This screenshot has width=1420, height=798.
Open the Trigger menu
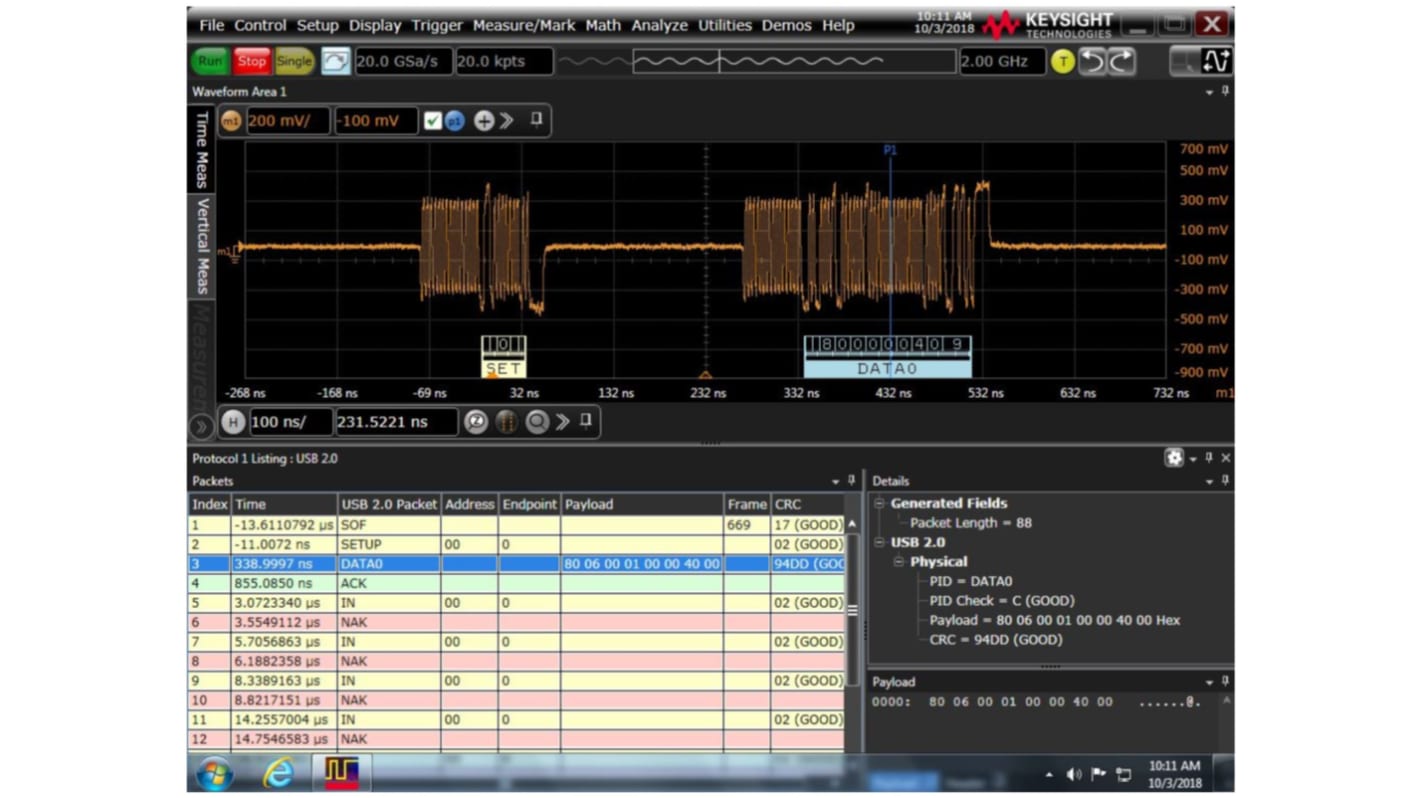437,25
